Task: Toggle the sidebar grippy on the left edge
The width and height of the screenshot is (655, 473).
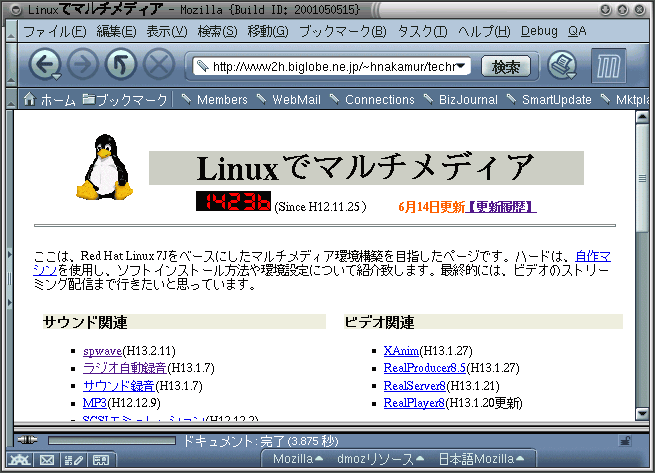Action: pos(9,278)
